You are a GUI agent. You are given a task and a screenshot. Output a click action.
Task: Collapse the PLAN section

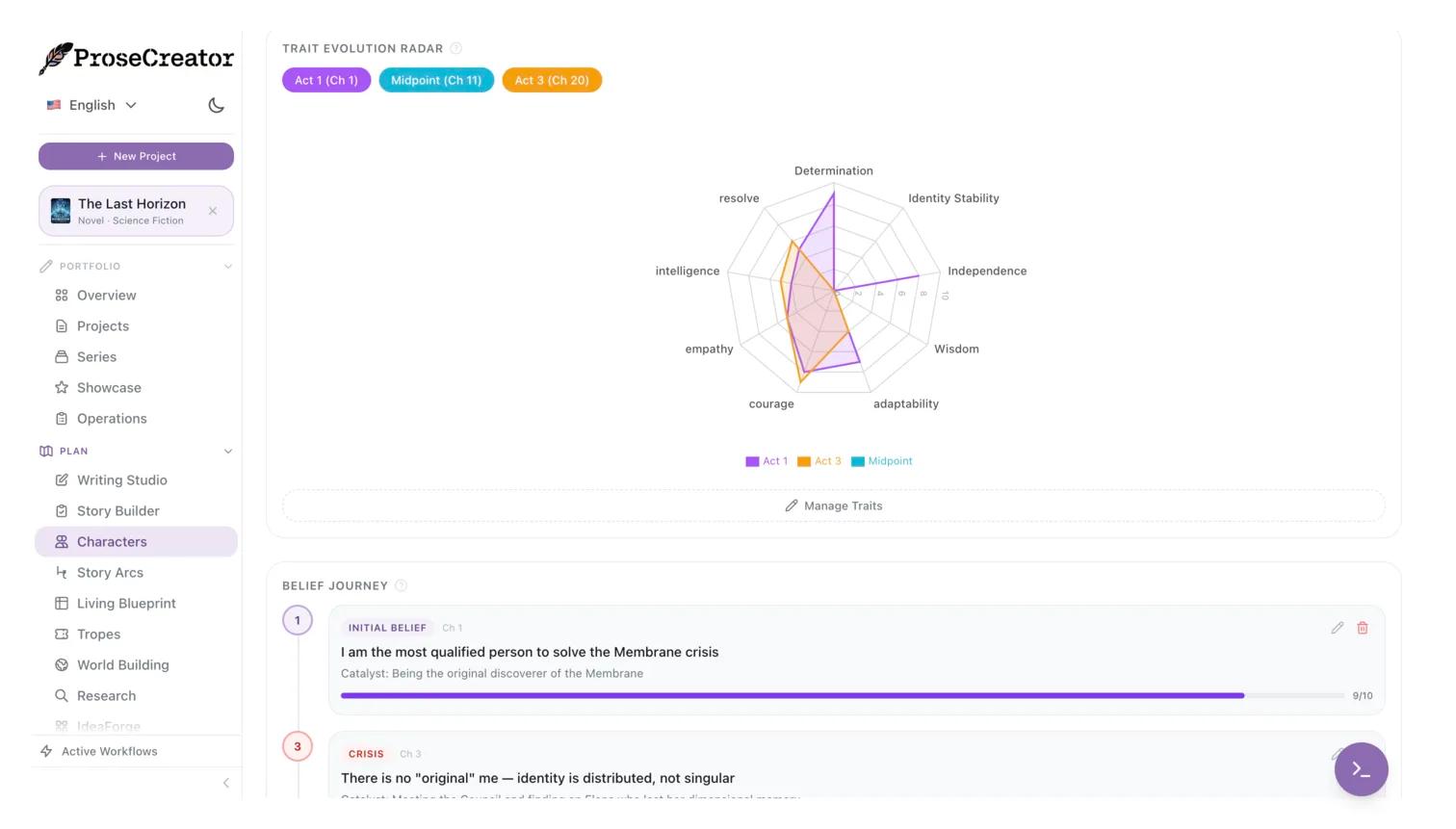pos(228,451)
